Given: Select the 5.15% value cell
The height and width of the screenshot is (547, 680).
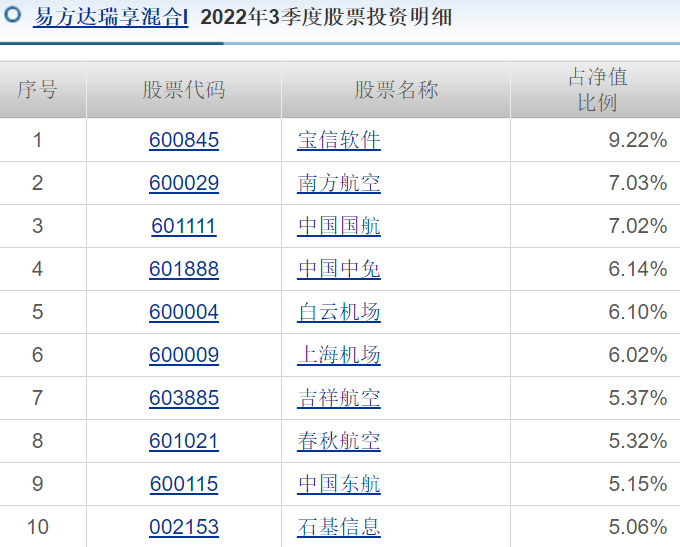Looking at the screenshot, I should [595, 484].
